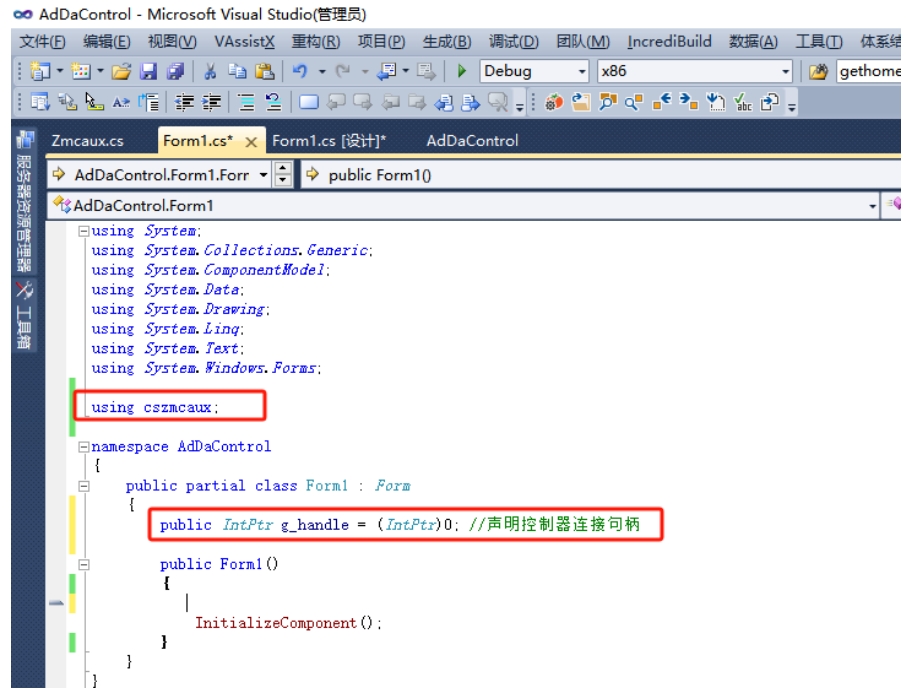Collapse the namespace AdDaControl block
910x699 pixels.
(x=84, y=446)
